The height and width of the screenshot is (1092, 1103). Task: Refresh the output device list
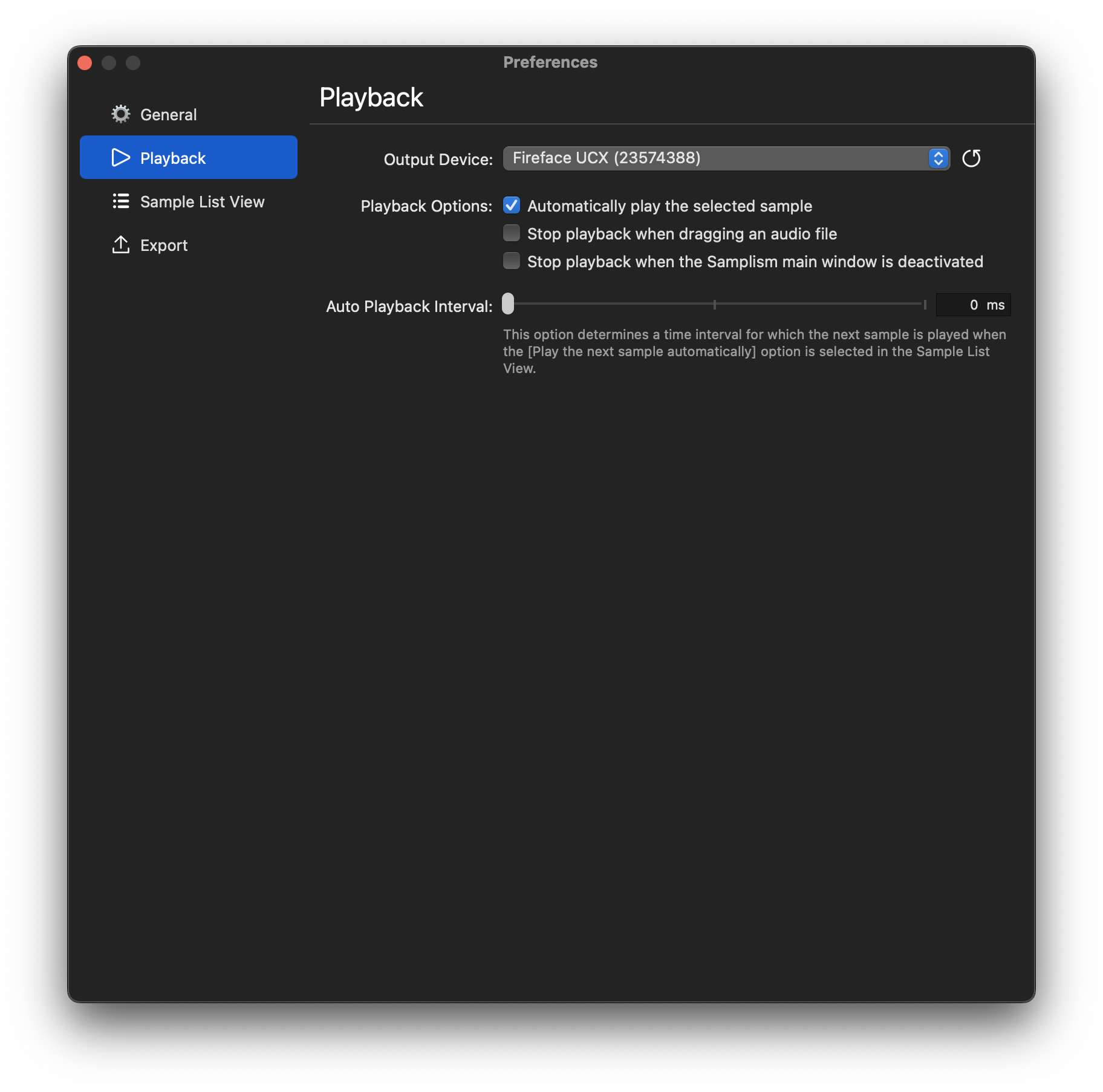tap(971, 158)
